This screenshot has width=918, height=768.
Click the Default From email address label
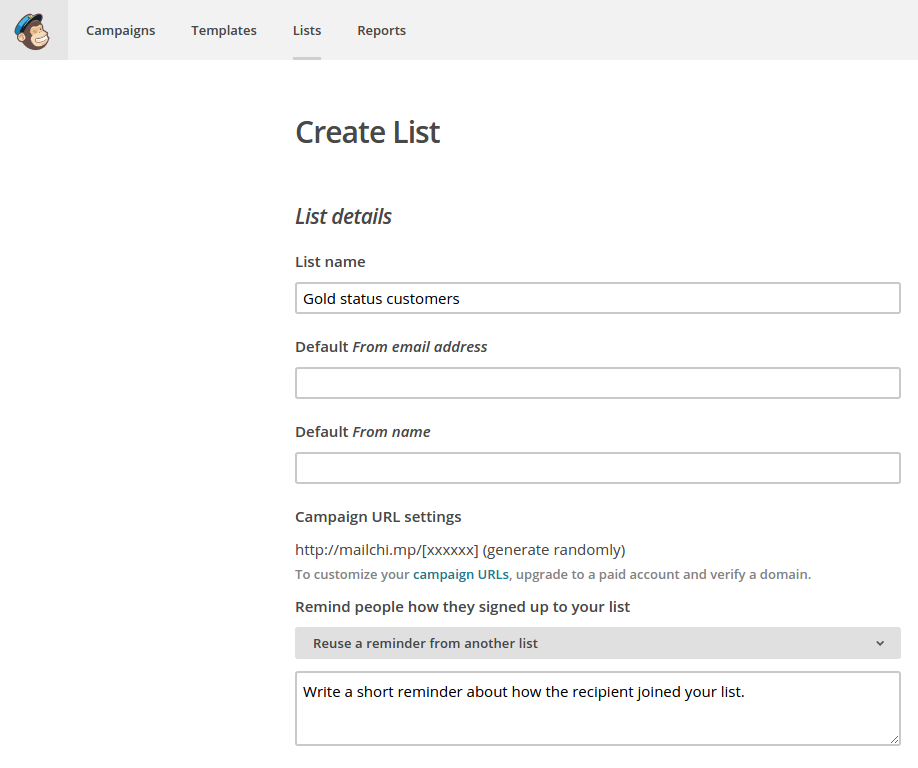(x=391, y=347)
